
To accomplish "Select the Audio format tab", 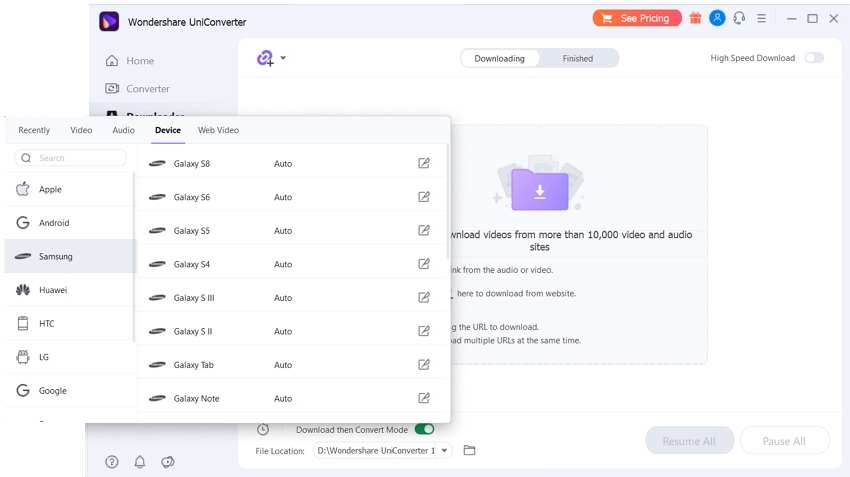I will [124, 130].
